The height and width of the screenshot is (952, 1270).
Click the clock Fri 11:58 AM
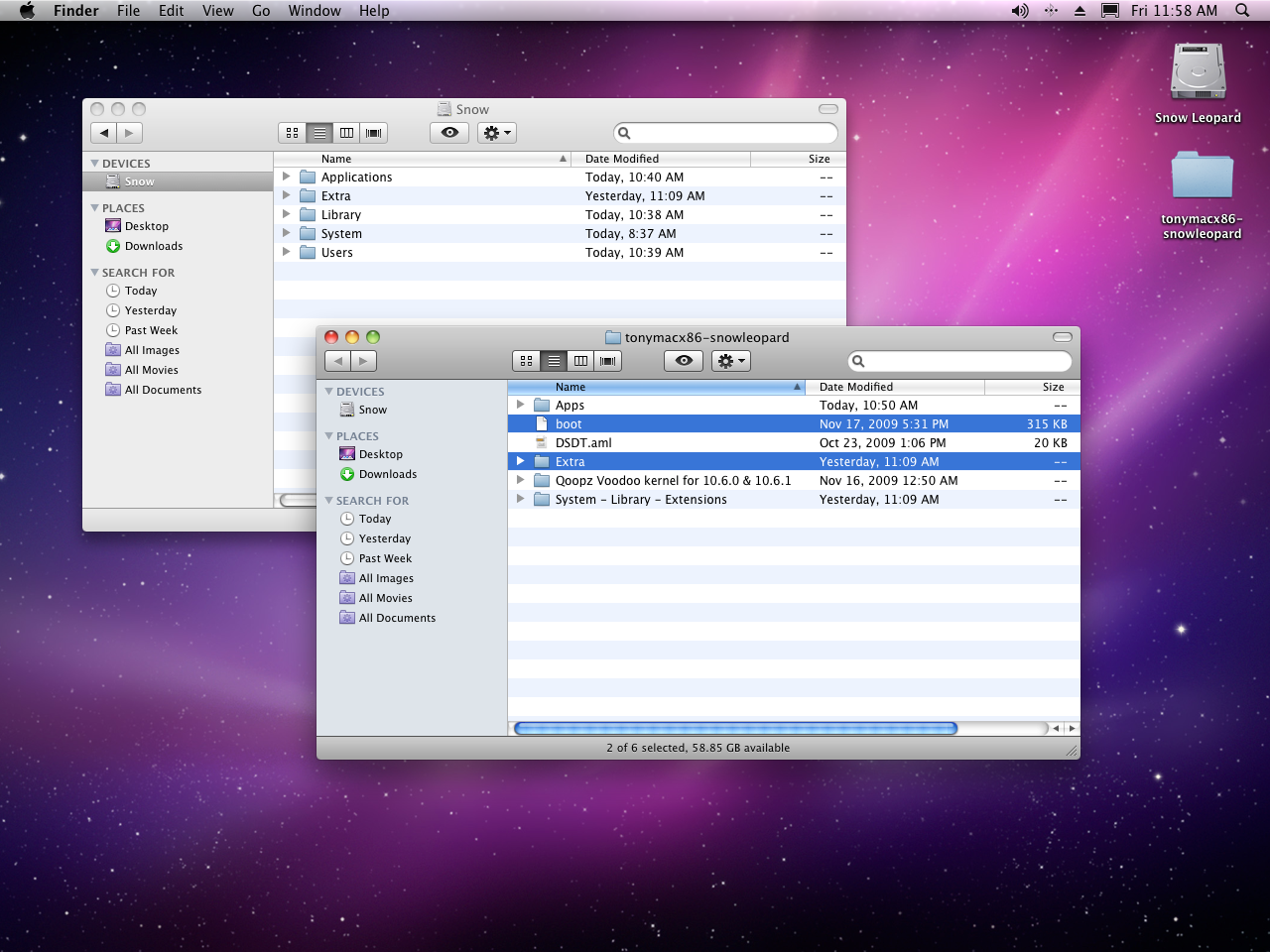pyautogui.click(x=1174, y=10)
